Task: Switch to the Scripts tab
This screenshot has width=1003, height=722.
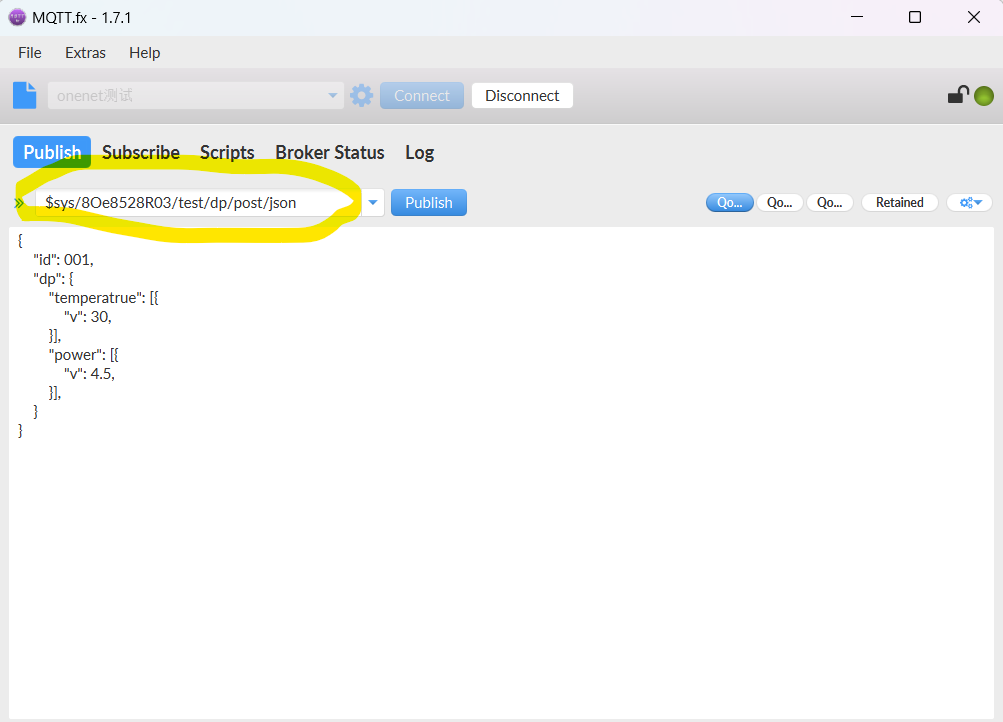Action: (x=227, y=152)
